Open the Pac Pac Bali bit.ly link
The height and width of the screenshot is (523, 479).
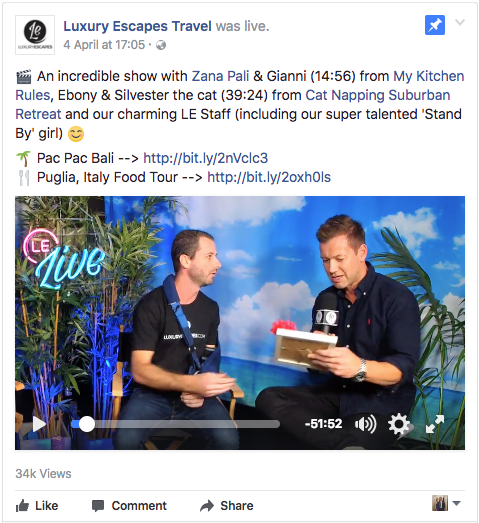pos(205,158)
